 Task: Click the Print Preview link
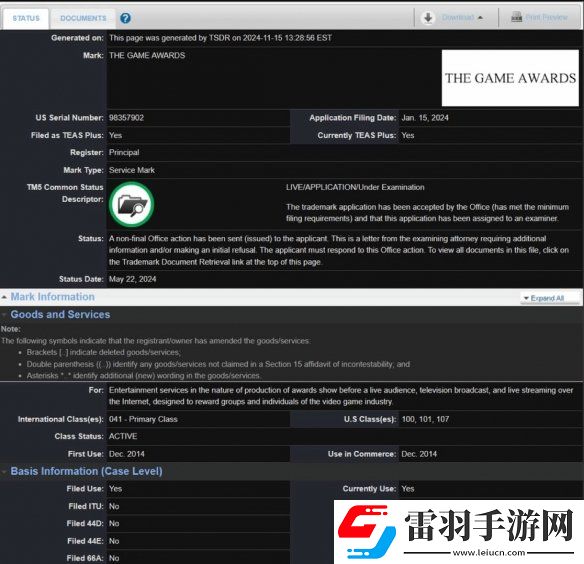point(546,18)
